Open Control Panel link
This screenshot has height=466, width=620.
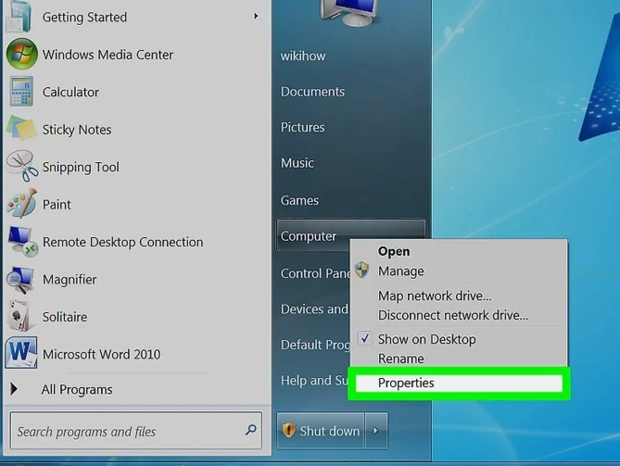(x=315, y=273)
